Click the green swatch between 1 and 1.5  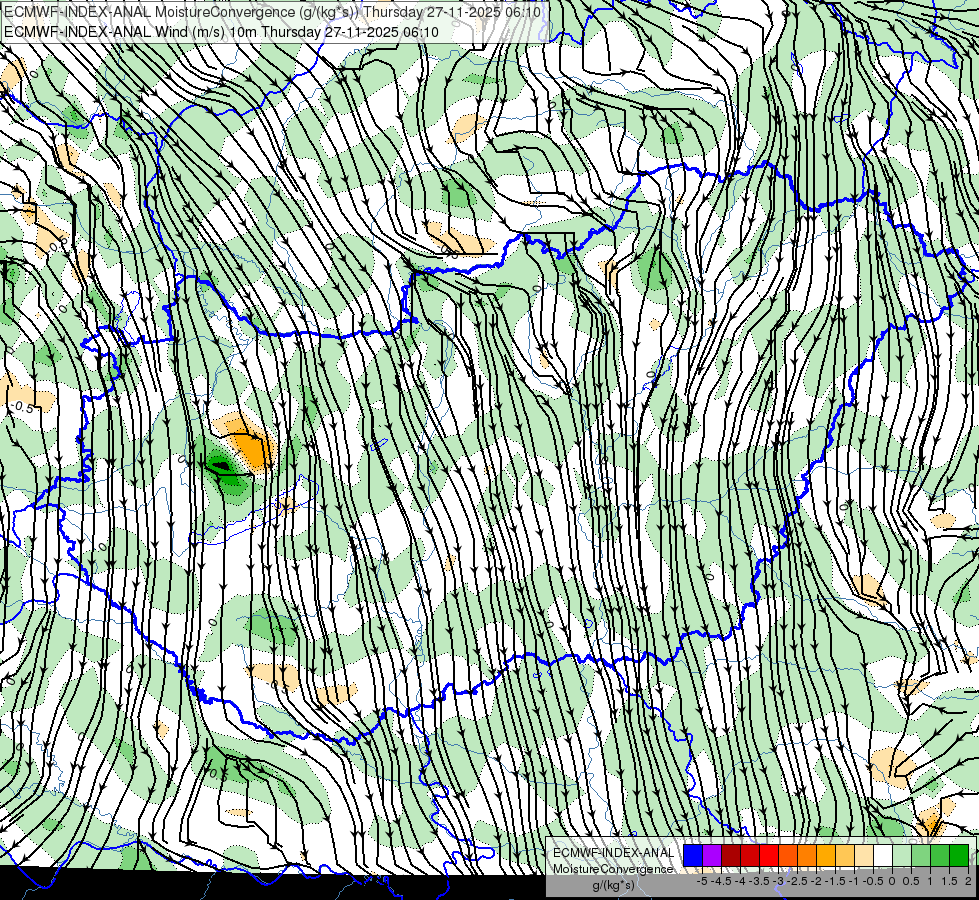click(x=940, y=855)
